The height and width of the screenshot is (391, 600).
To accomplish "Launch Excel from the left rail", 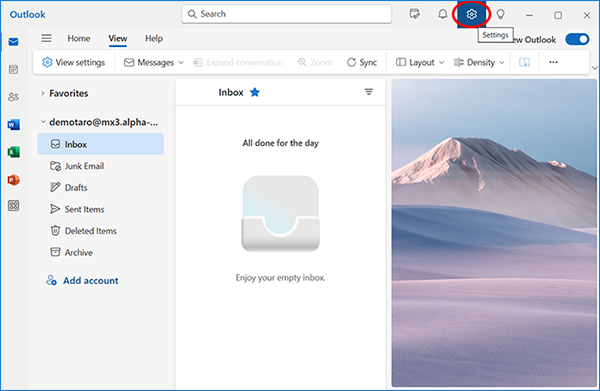I will [x=13, y=152].
